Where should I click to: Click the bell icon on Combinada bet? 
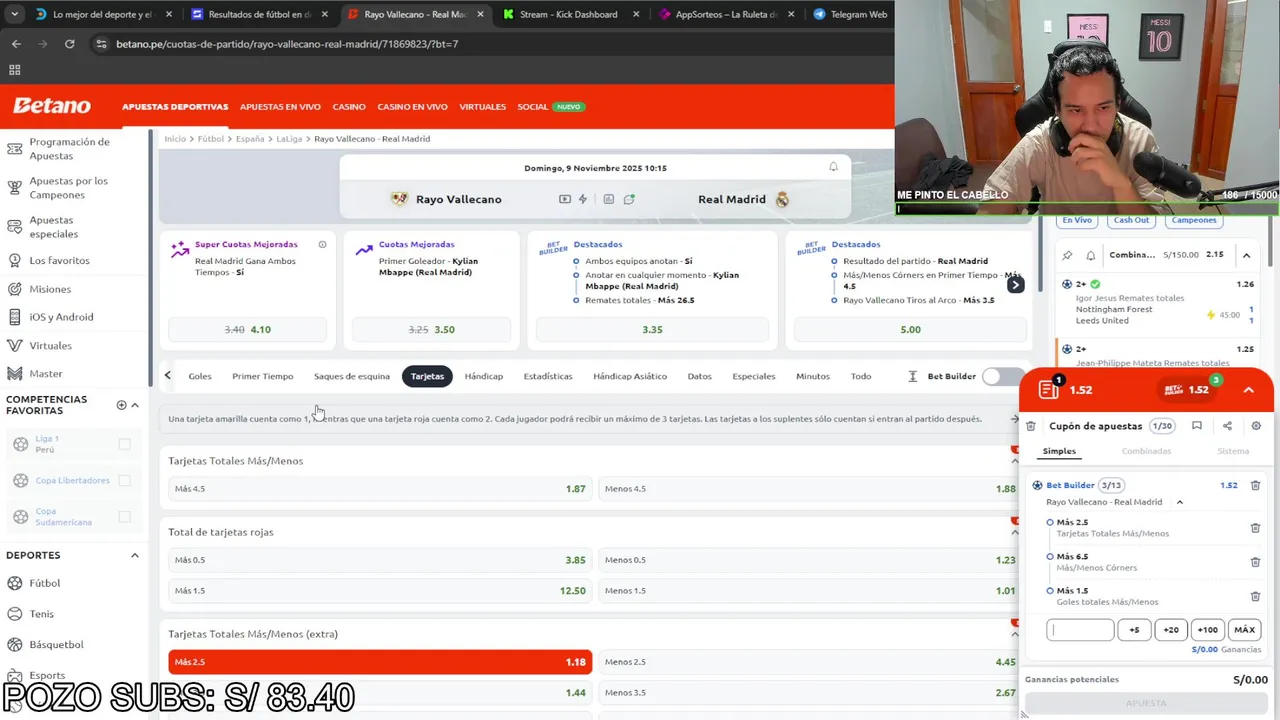(x=1090, y=255)
